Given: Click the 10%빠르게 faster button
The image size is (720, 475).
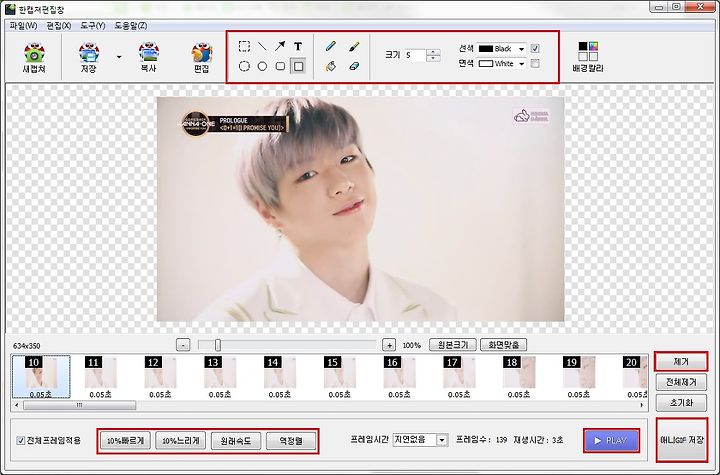Looking at the screenshot, I should click(x=125, y=441).
